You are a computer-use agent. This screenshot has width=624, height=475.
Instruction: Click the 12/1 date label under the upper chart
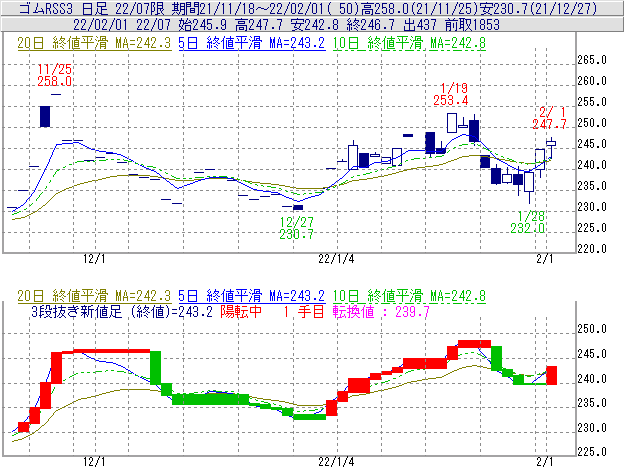(94, 259)
